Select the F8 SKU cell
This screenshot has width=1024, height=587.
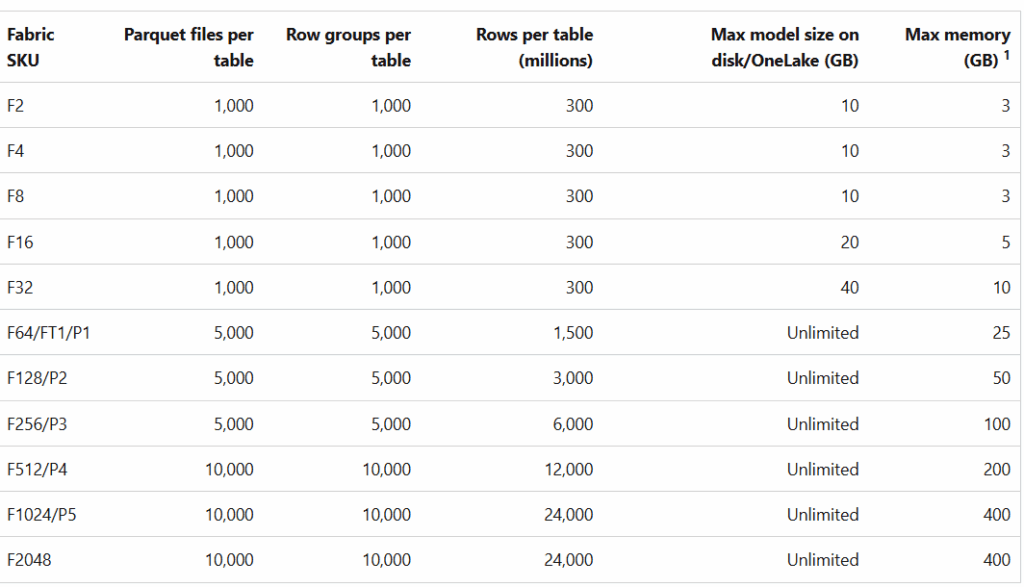pyautogui.click(x=16, y=196)
